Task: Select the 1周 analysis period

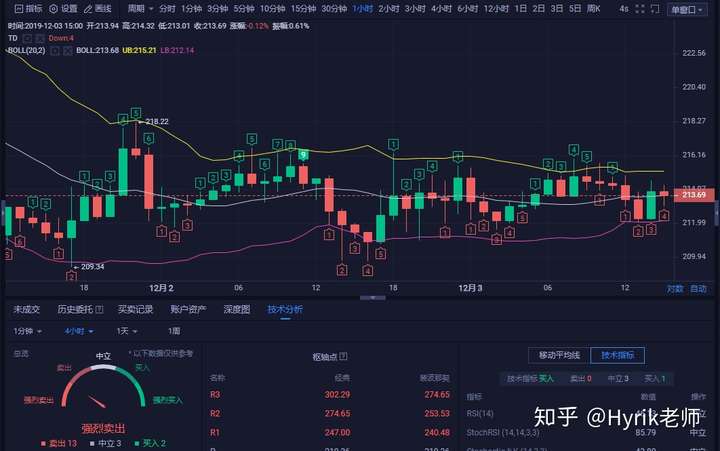Action: pyautogui.click(x=174, y=331)
